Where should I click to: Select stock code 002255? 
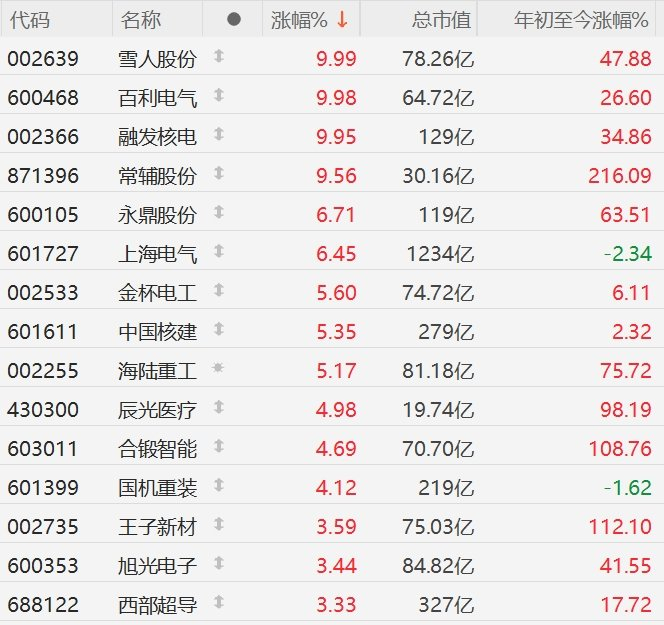click(x=43, y=371)
